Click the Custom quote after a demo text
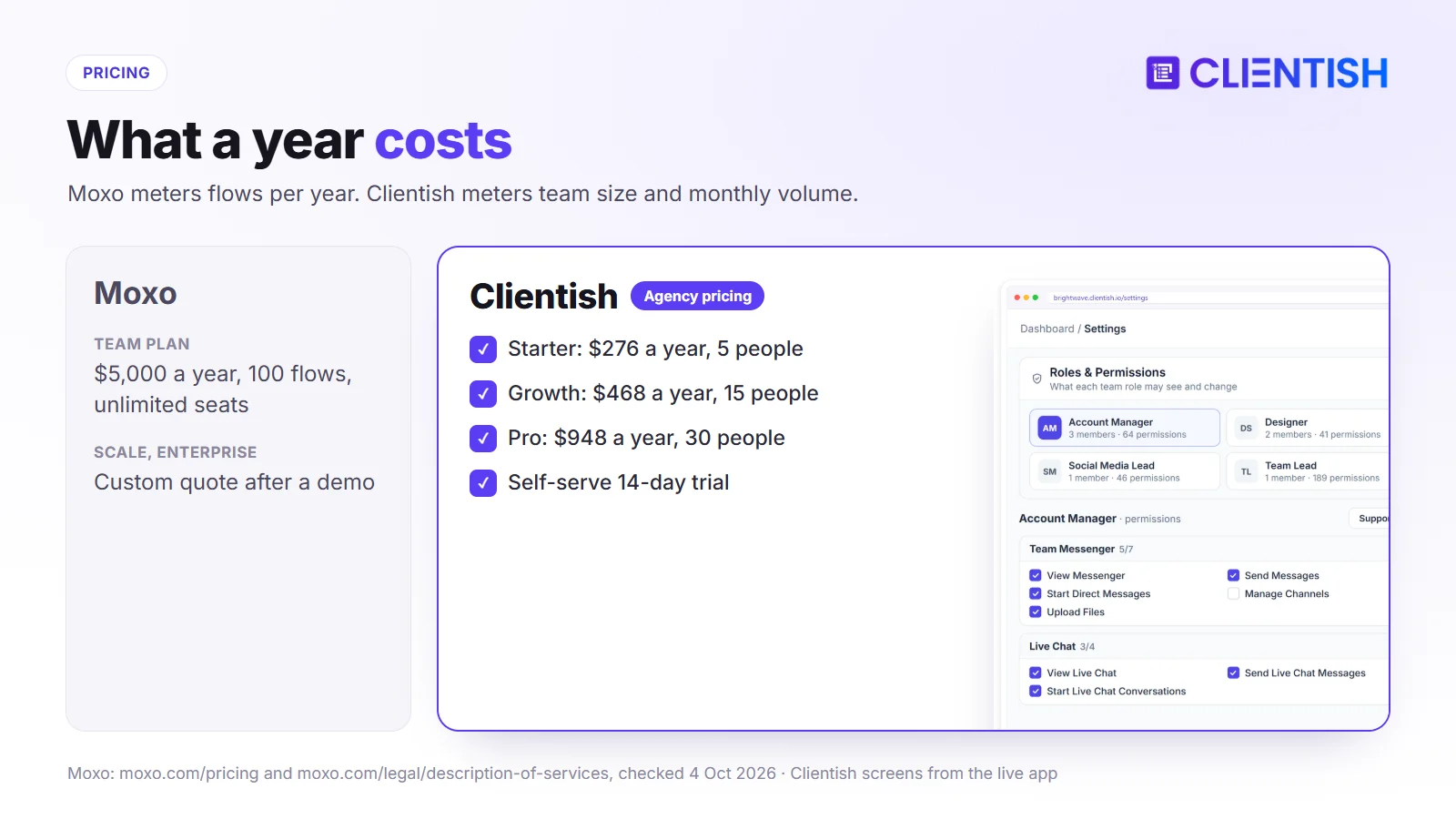The height and width of the screenshot is (819, 1456). pyautogui.click(x=235, y=482)
